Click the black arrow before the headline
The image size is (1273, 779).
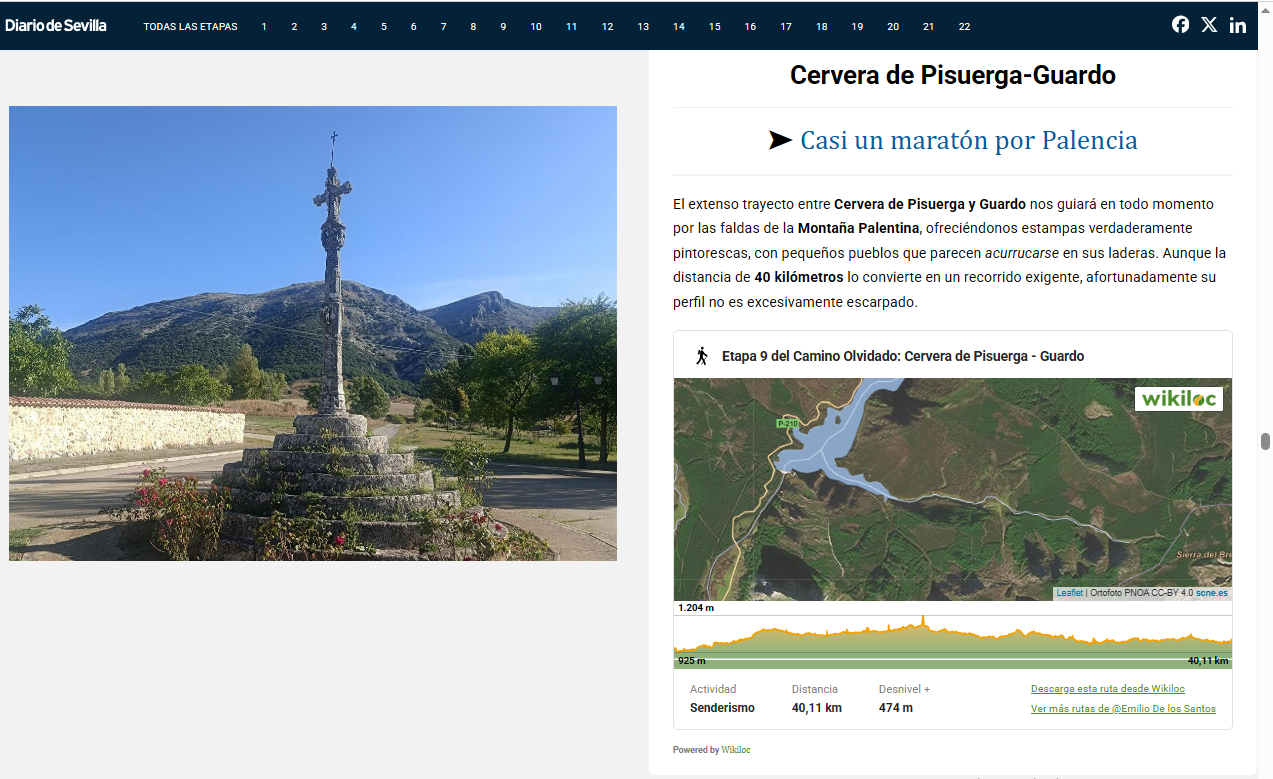[780, 141]
